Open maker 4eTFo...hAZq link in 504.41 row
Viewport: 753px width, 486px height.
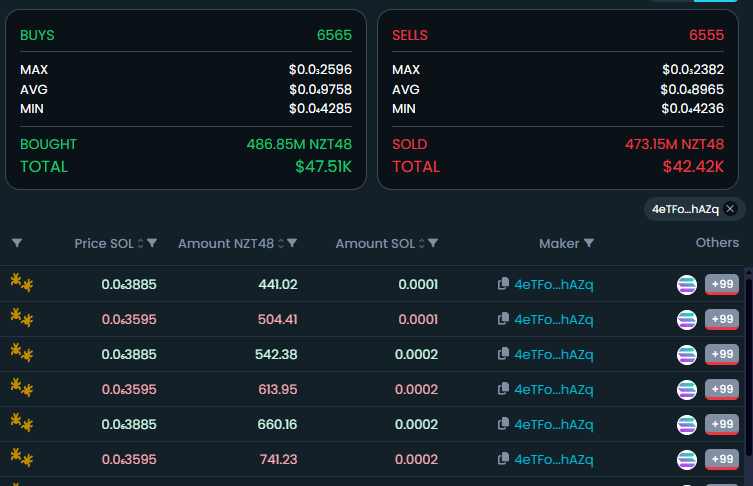(554, 319)
